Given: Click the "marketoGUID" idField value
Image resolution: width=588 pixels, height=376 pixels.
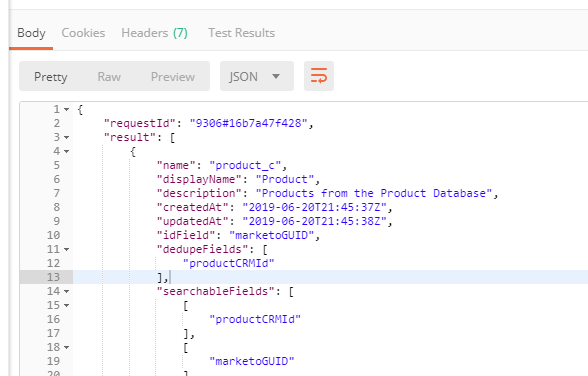Looking at the screenshot, I should 271,235.
